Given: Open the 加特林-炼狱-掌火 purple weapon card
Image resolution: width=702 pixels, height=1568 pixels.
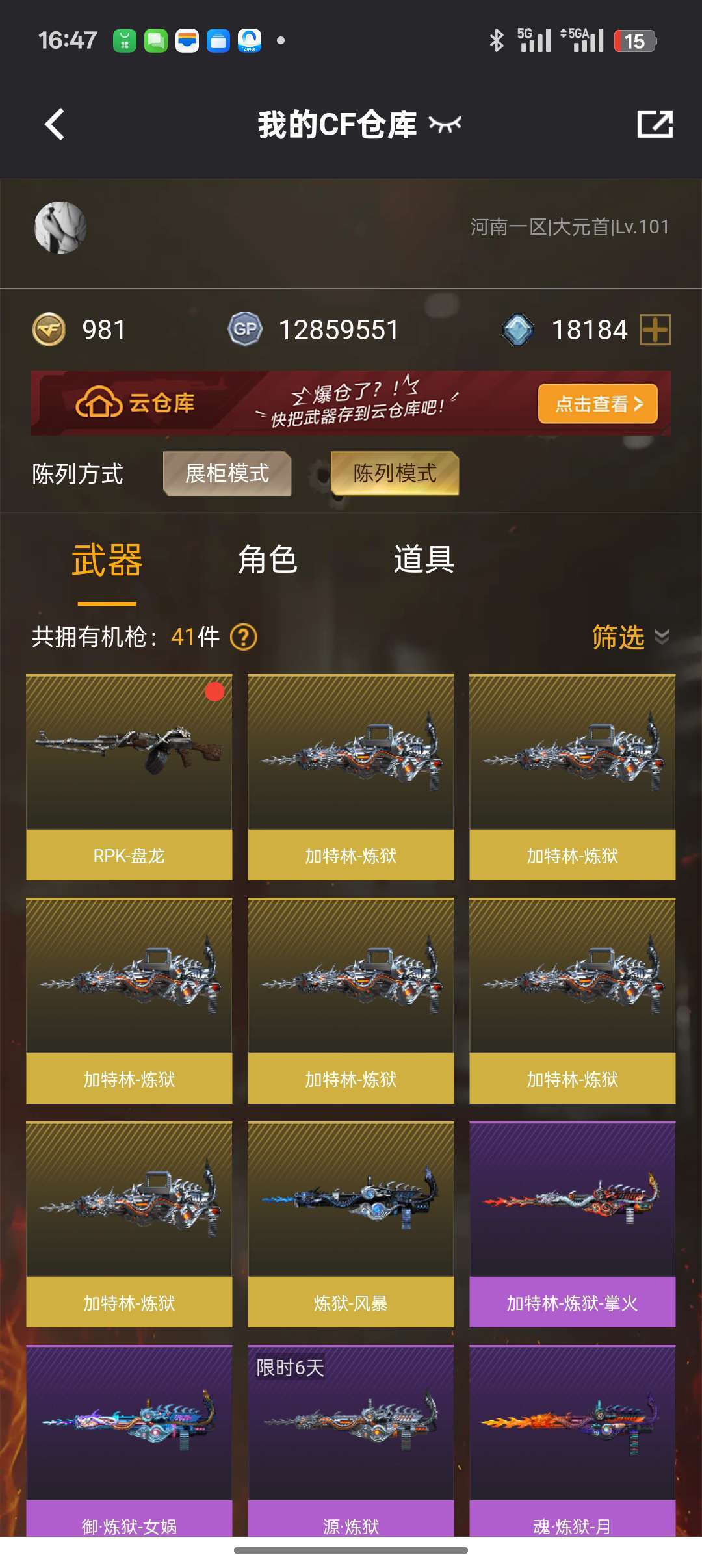Looking at the screenshot, I should [573, 1224].
